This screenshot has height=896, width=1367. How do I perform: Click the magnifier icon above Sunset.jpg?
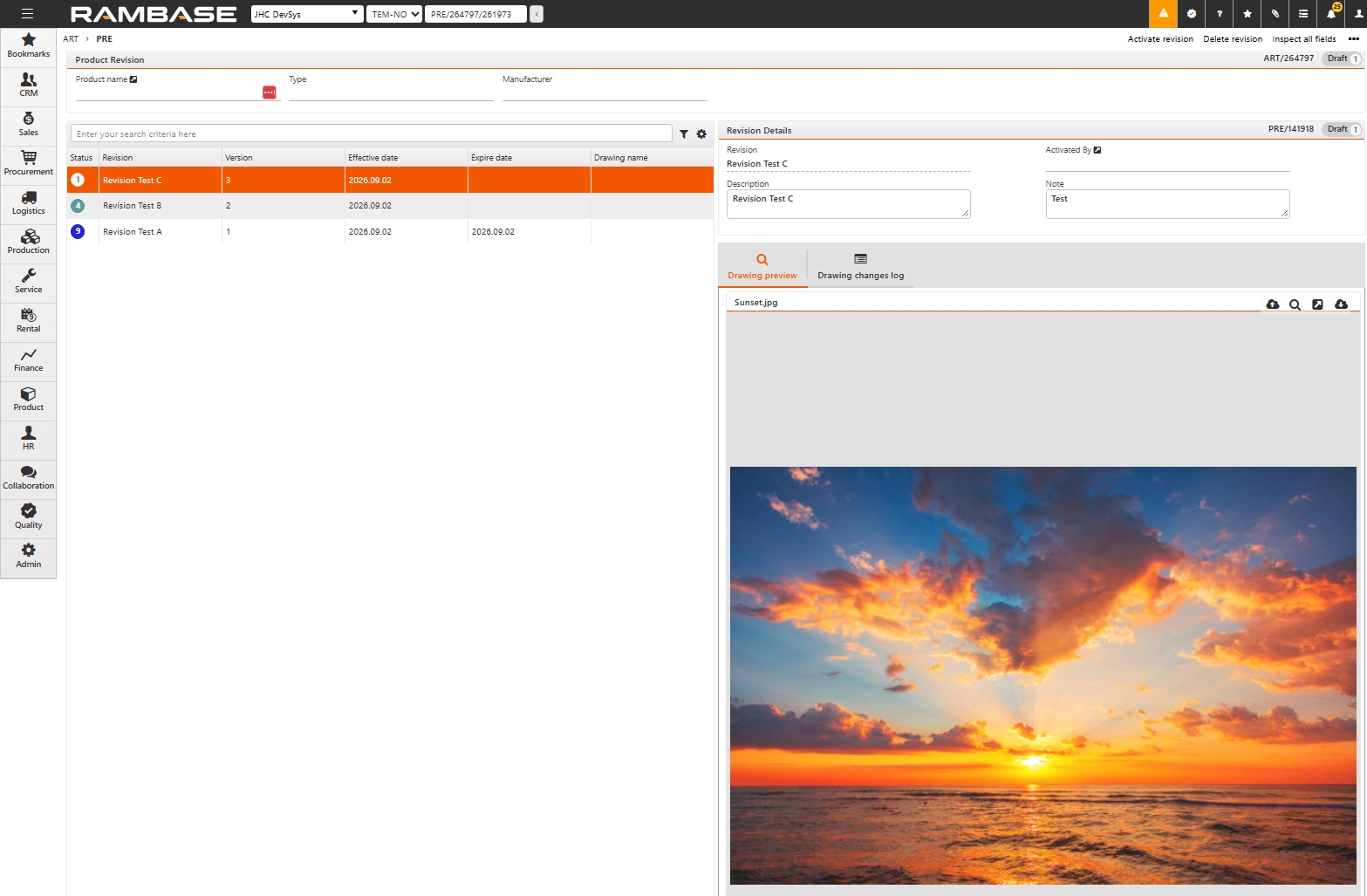point(1295,304)
